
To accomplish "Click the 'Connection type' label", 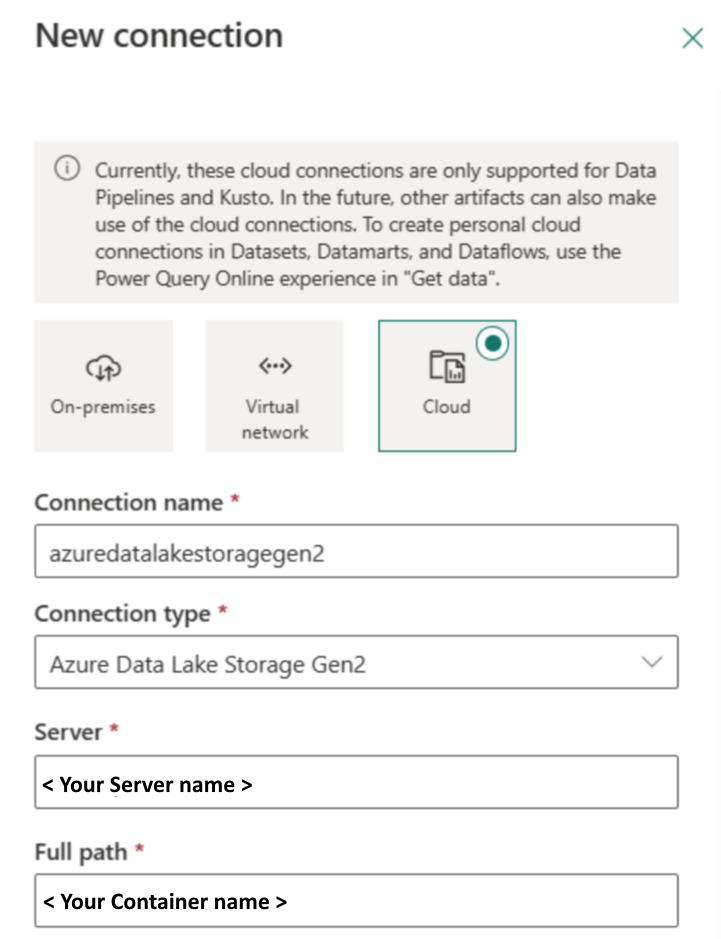I will pyautogui.click(x=123, y=614).
